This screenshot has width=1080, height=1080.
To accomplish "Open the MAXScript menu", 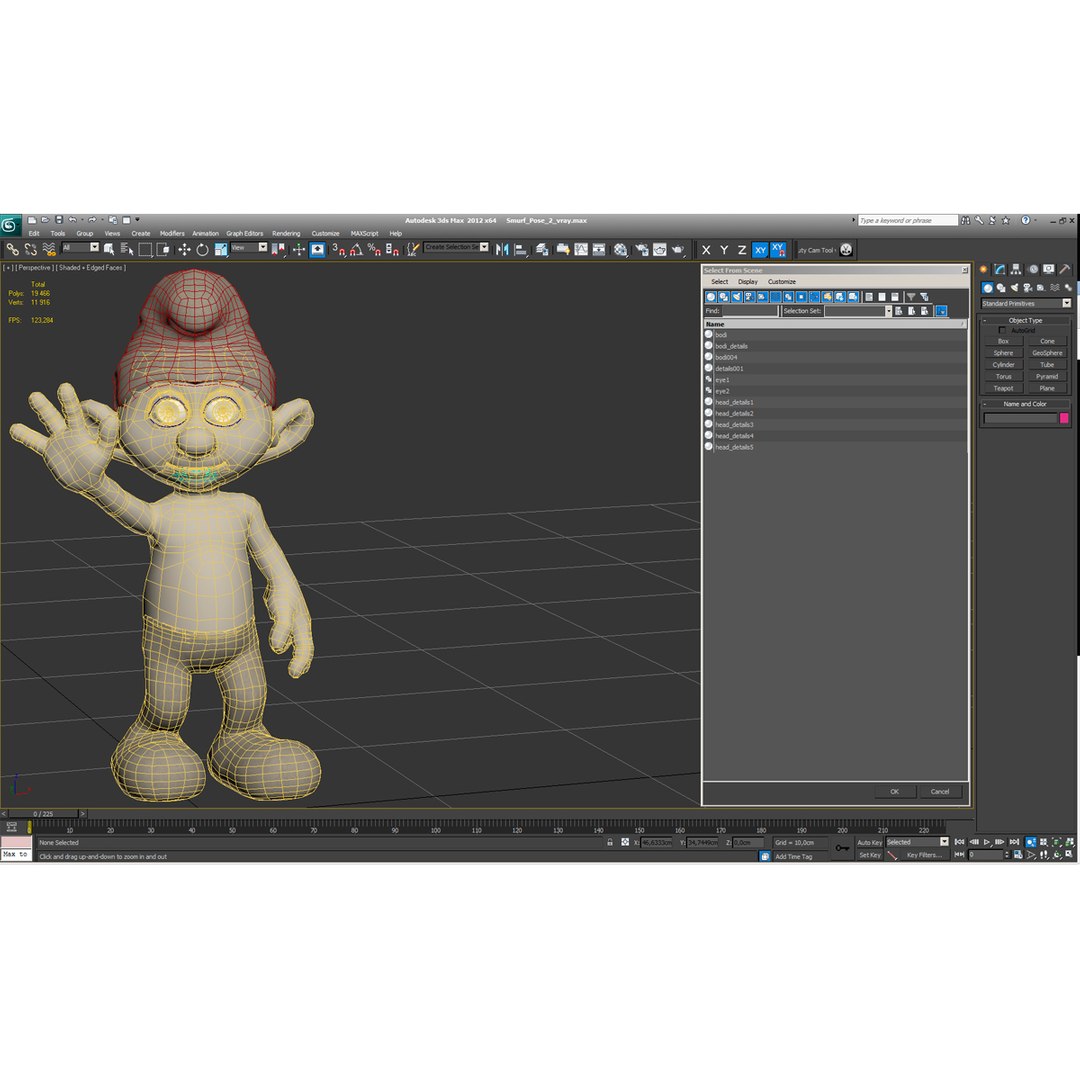I will [364, 233].
